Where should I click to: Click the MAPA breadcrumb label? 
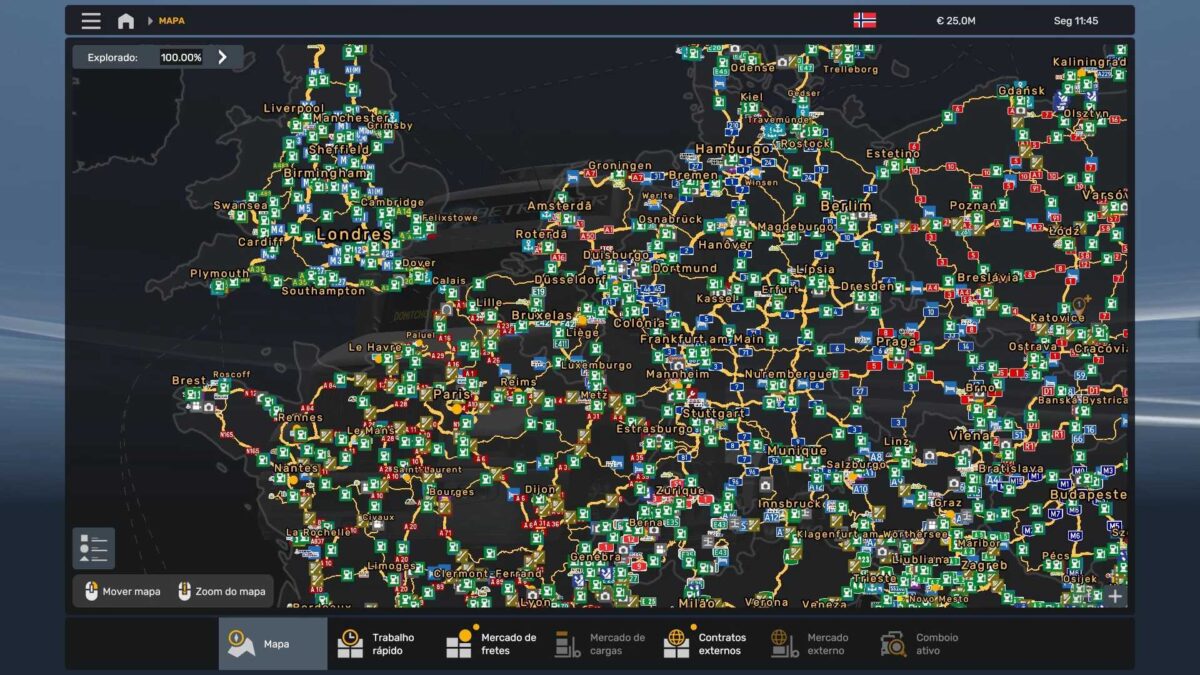click(171, 21)
